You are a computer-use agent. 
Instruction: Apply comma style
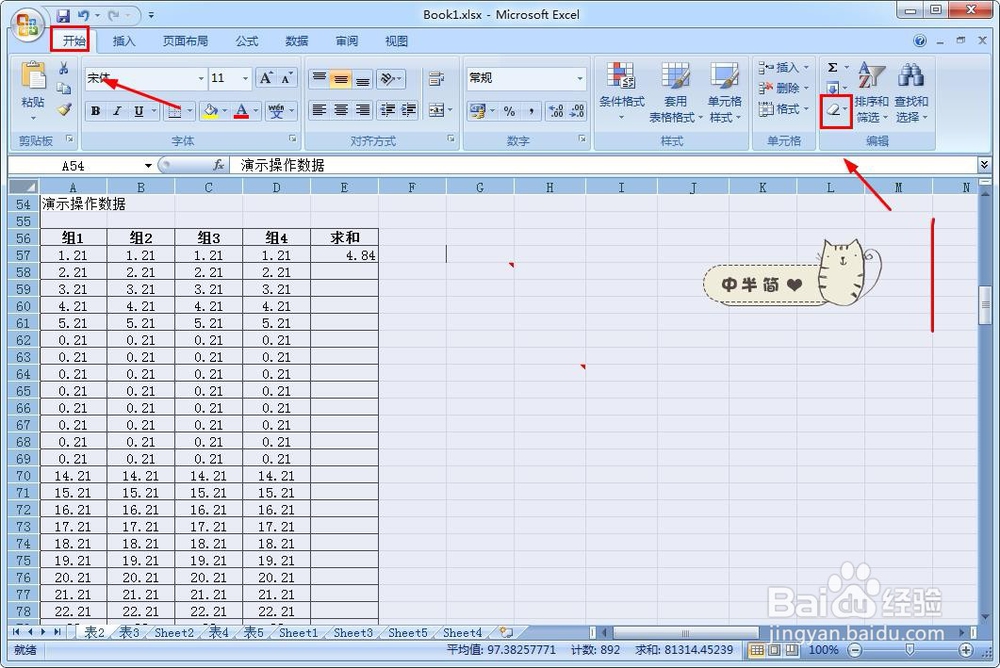531,111
